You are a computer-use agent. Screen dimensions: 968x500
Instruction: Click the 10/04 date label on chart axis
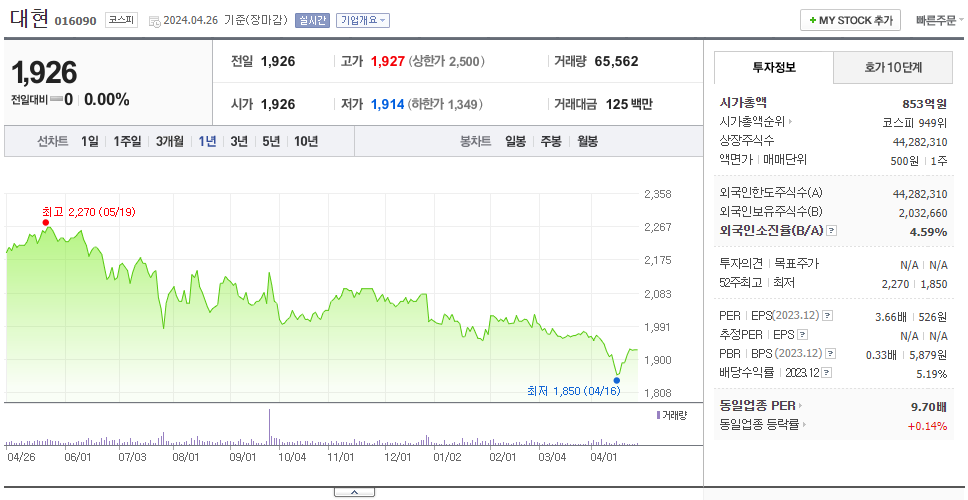[292, 457]
